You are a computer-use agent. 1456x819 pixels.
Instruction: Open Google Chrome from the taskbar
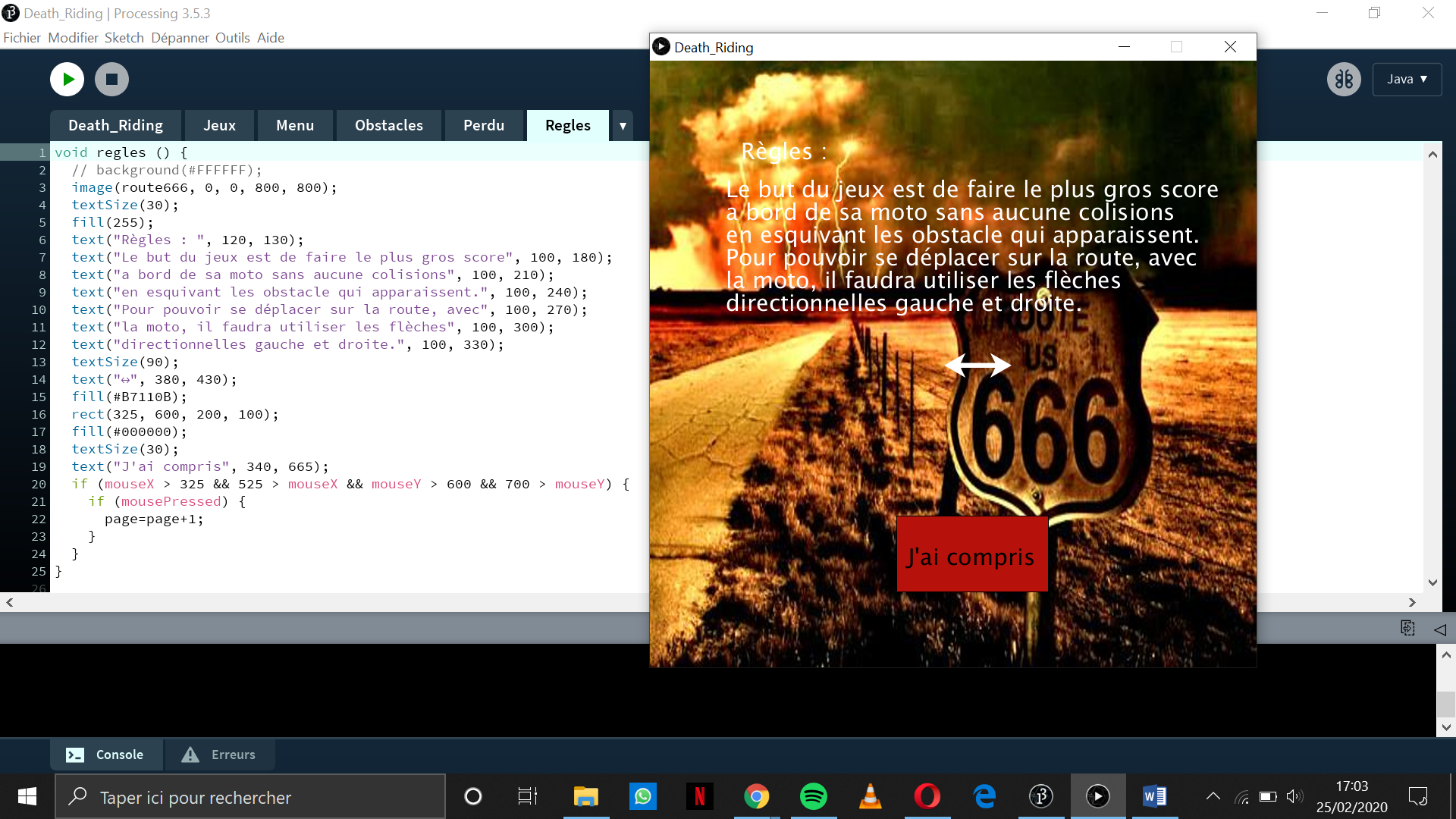[x=756, y=796]
